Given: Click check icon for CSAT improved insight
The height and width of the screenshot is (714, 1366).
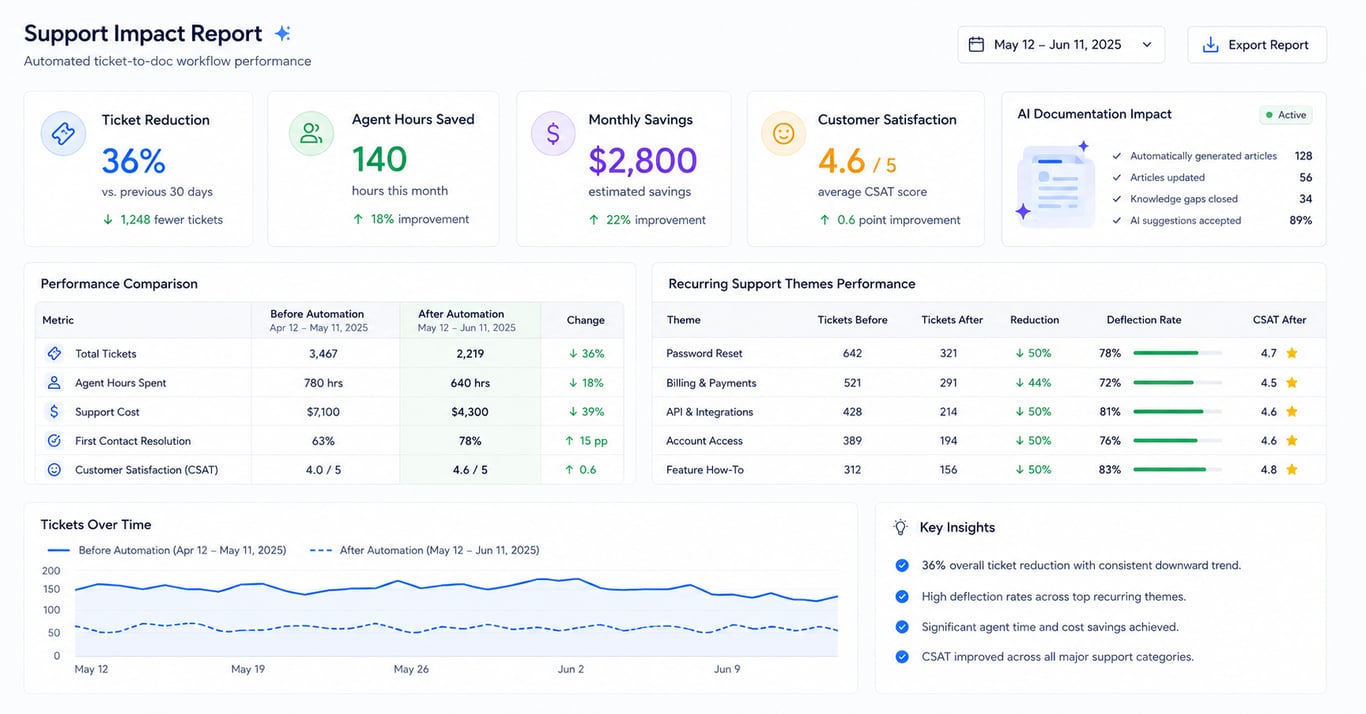Looking at the screenshot, I should pyautogui.click(x=902, y=657).
